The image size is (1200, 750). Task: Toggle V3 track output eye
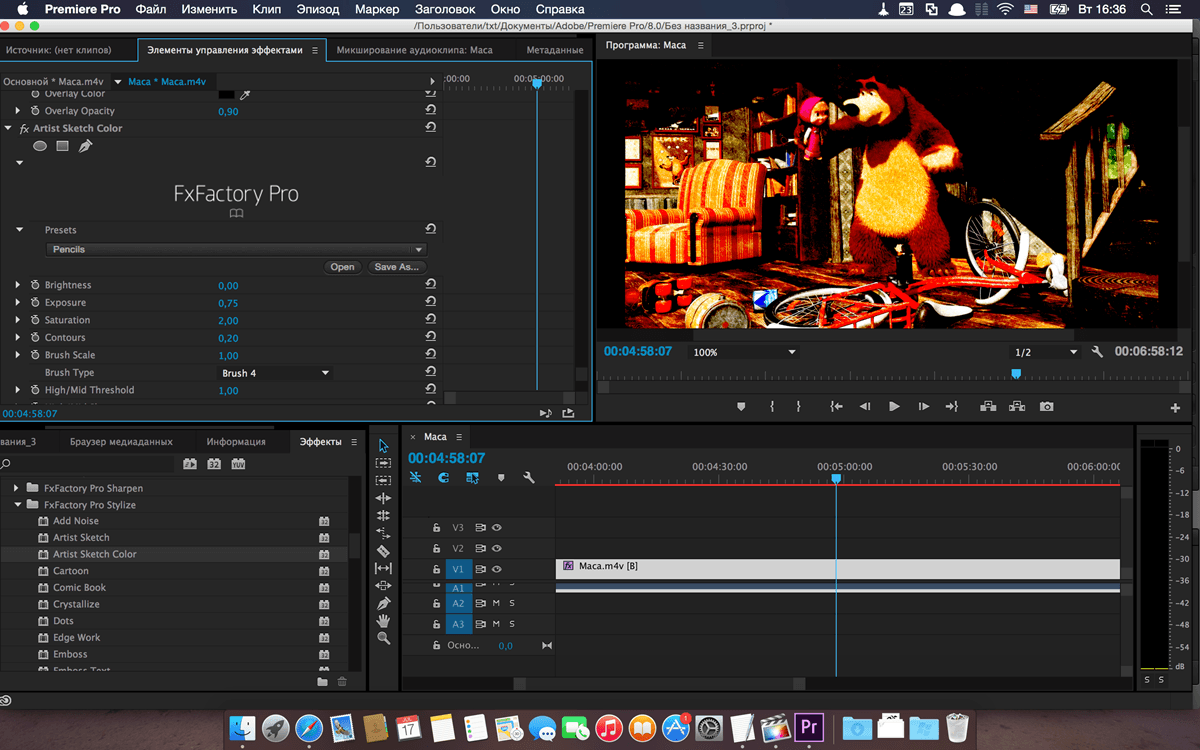(496, 527)
